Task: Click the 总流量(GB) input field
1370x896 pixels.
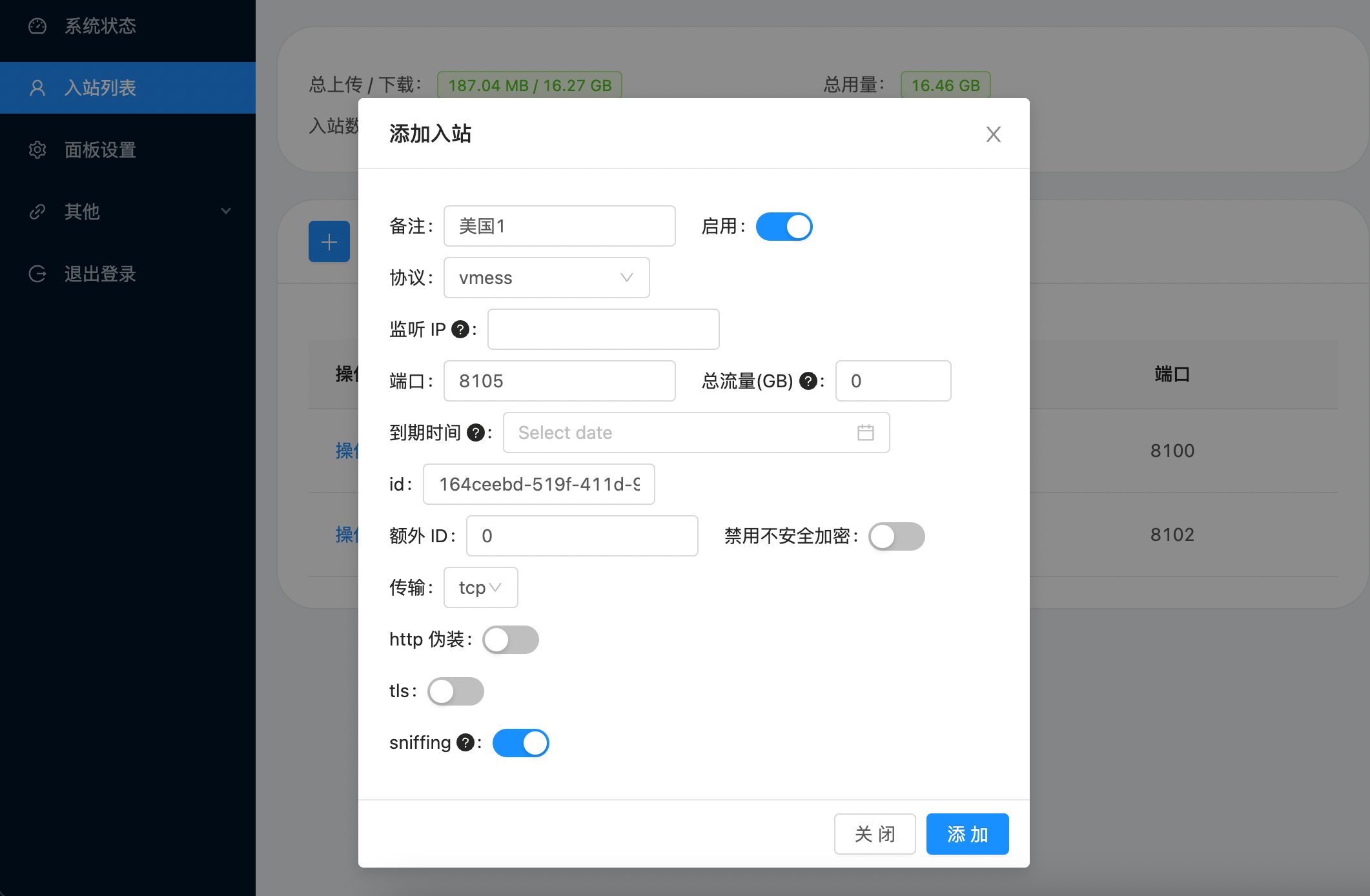Action: point(894,381)
